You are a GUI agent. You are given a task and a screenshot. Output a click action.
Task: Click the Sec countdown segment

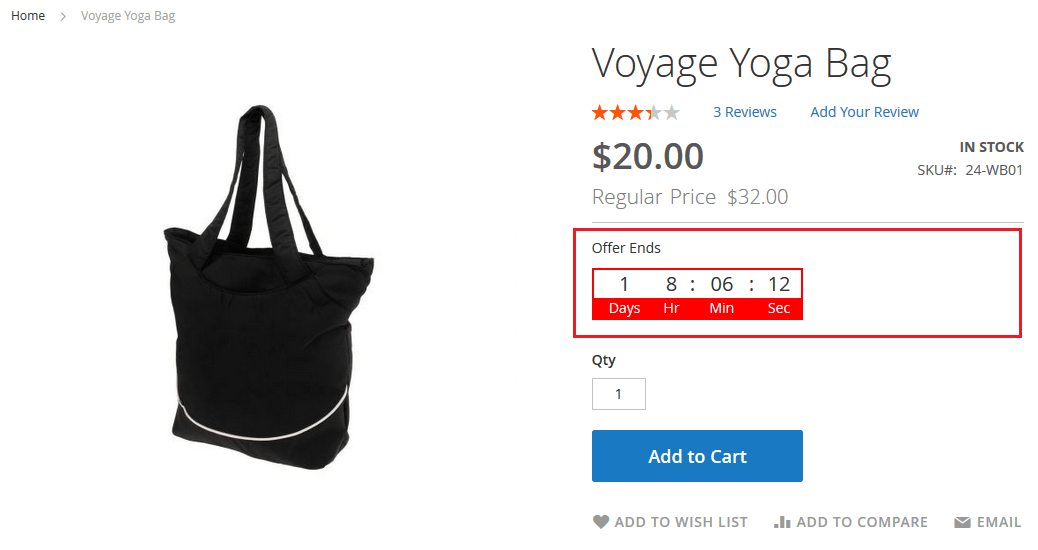coord(778,294)
